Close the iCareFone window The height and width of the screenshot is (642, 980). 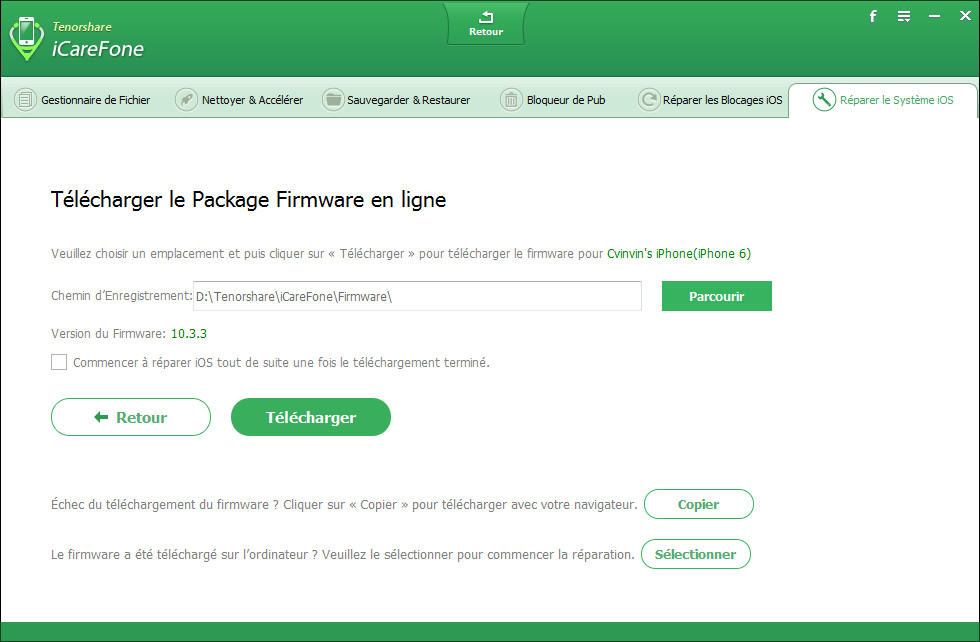[965, 16]
